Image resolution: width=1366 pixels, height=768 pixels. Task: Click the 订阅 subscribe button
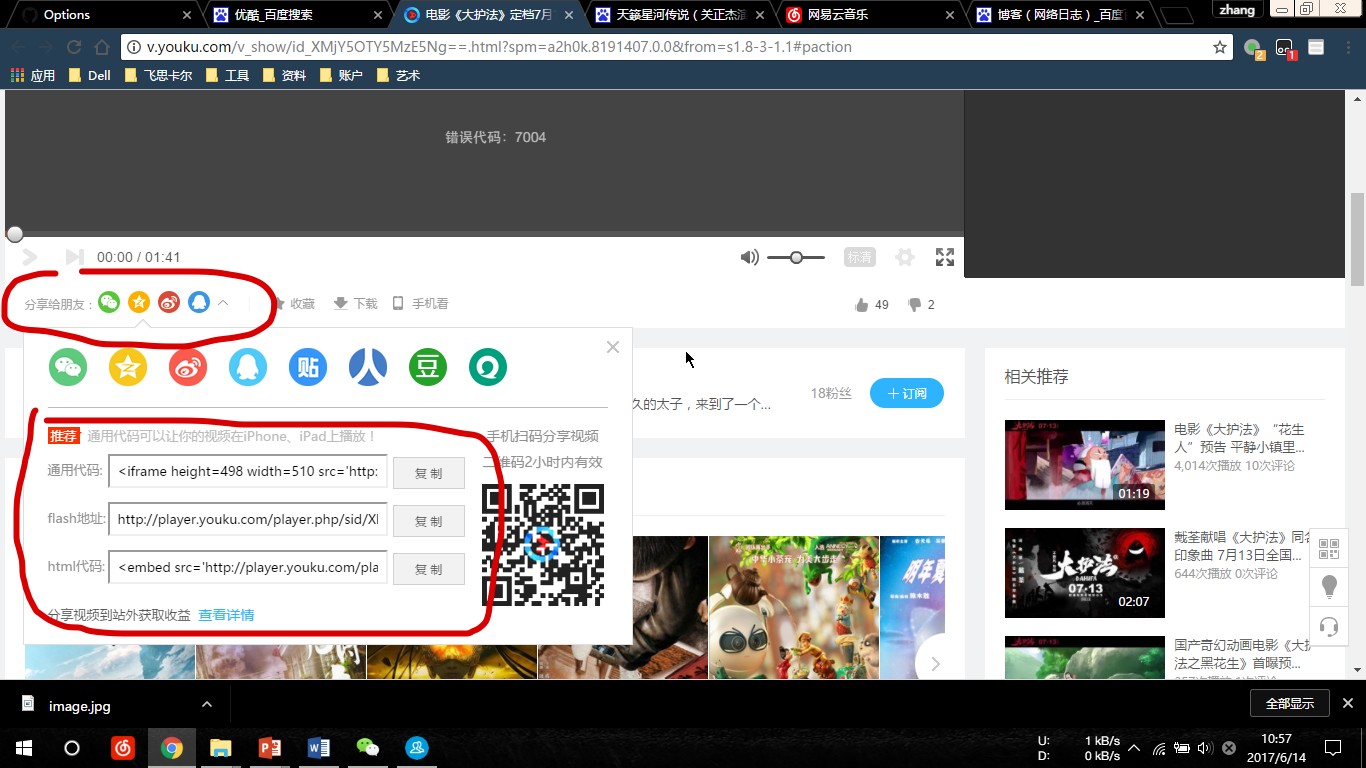pyautogui.click(x=906, y=393)
